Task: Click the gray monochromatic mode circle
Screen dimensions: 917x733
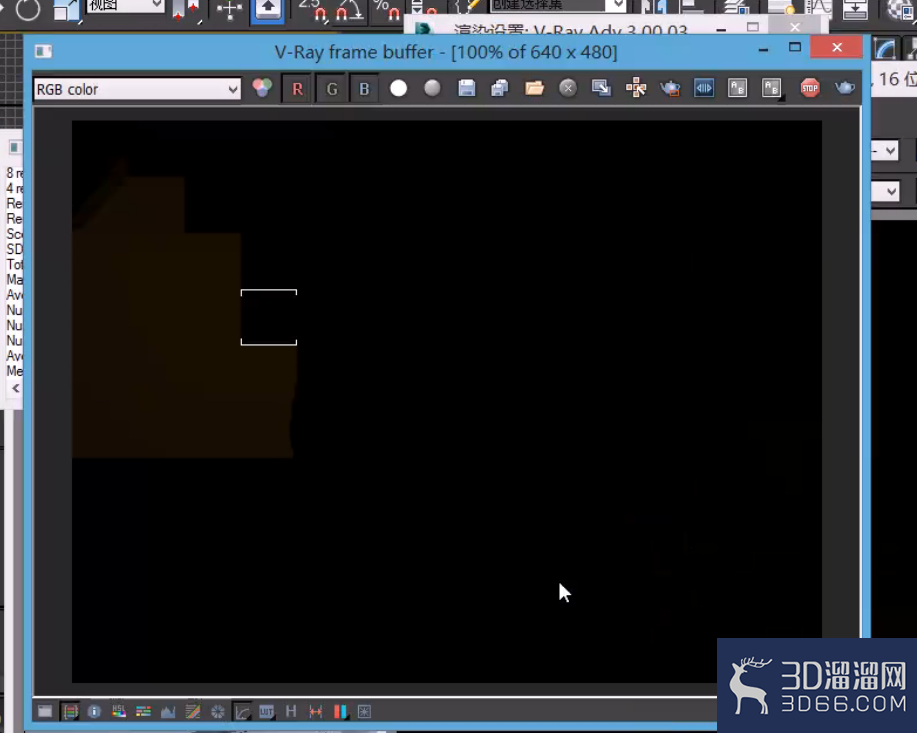Action: pyautogui.click(x=432, y=88)
